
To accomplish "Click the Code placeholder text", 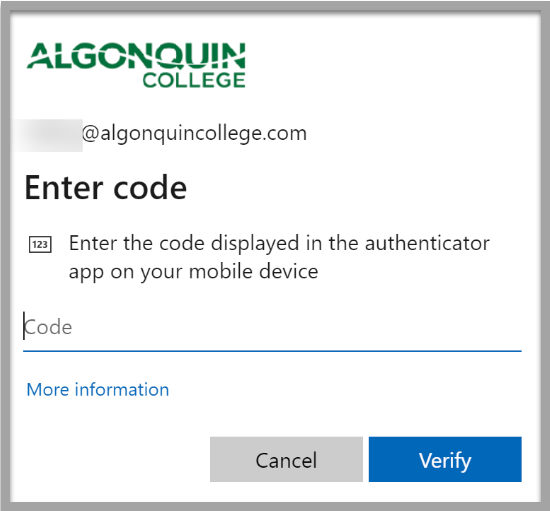I will click(48, 328).
